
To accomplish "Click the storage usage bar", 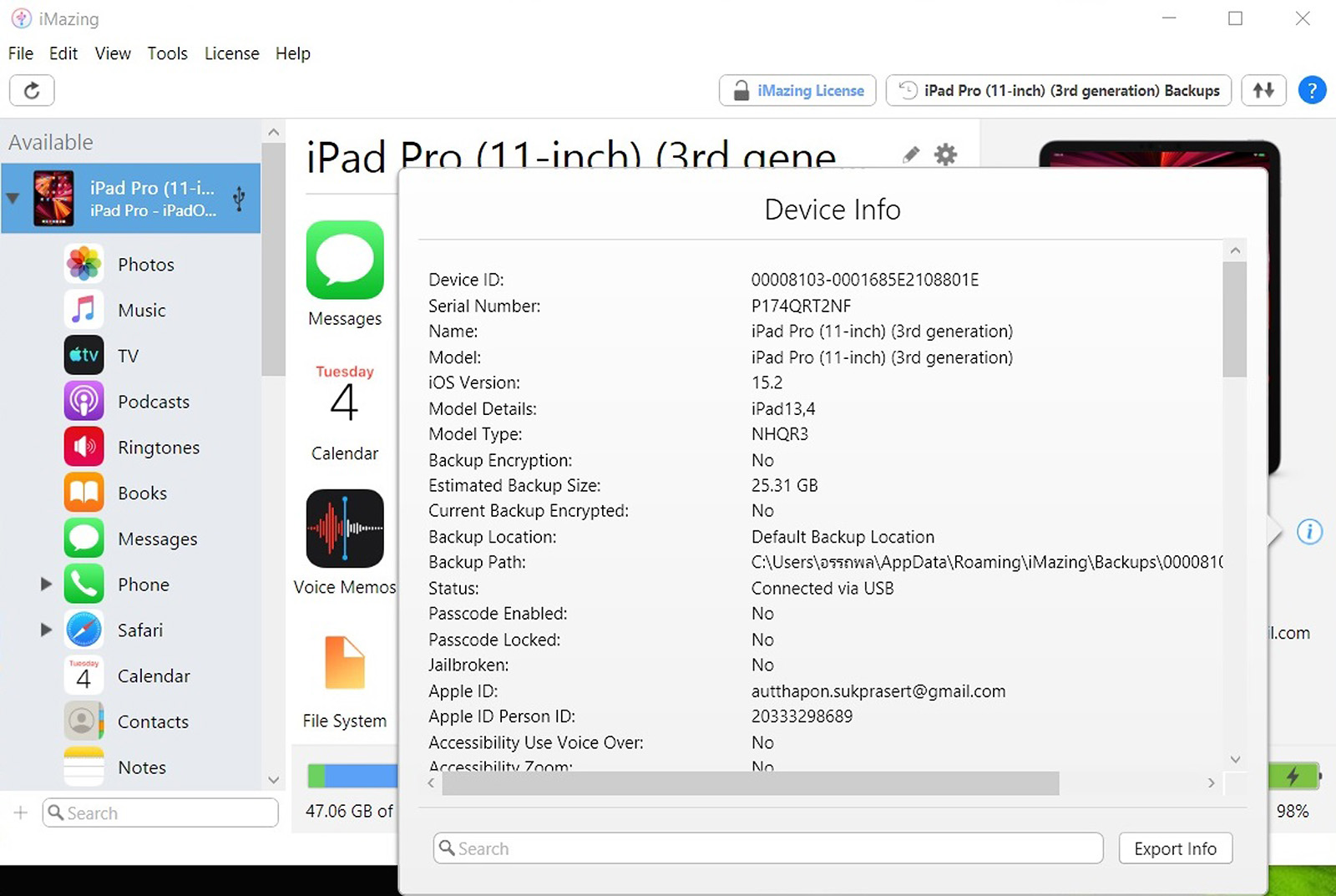I will 352,776.
